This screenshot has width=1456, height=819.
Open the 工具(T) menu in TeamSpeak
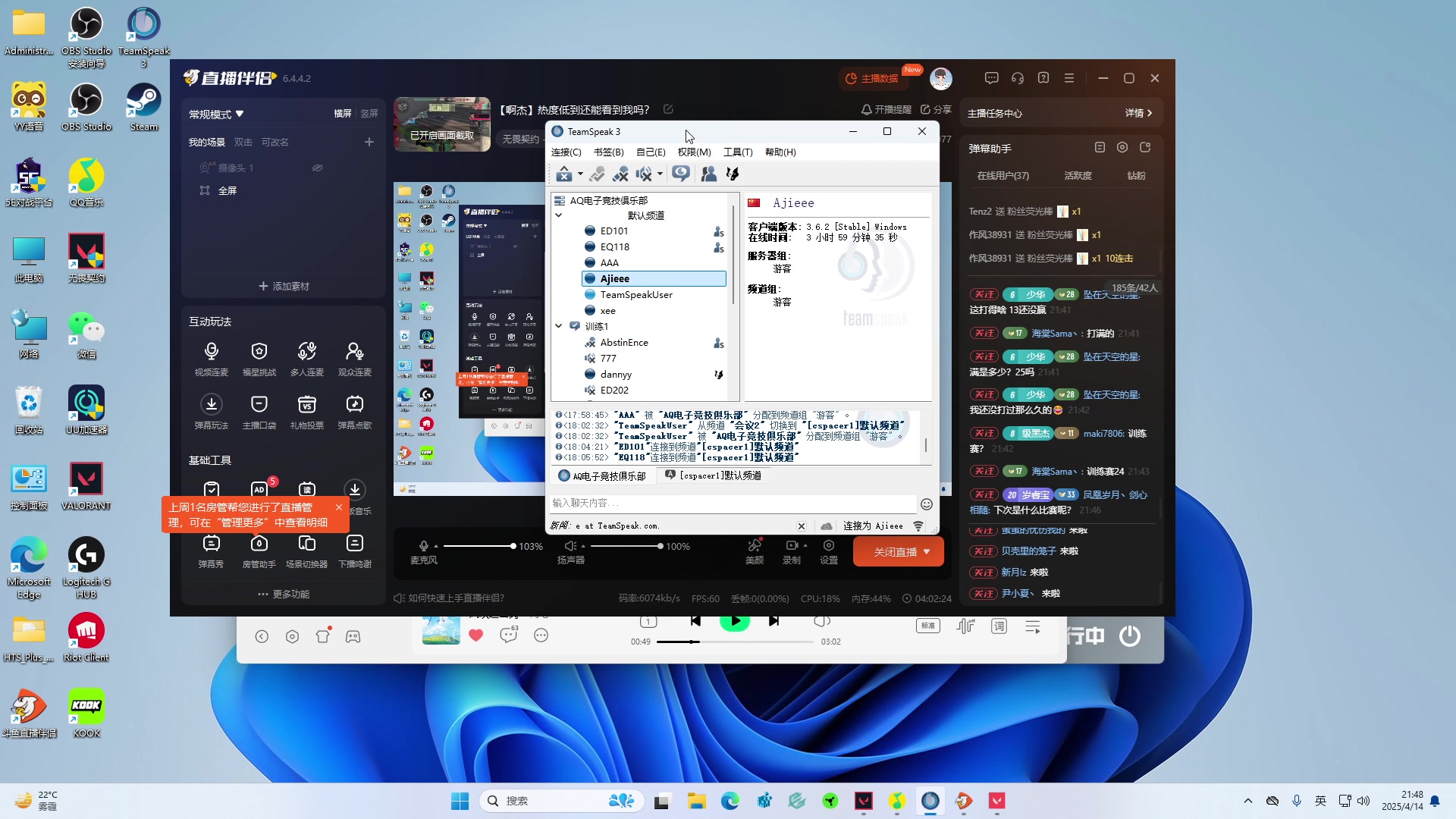(x=738, y=152)
